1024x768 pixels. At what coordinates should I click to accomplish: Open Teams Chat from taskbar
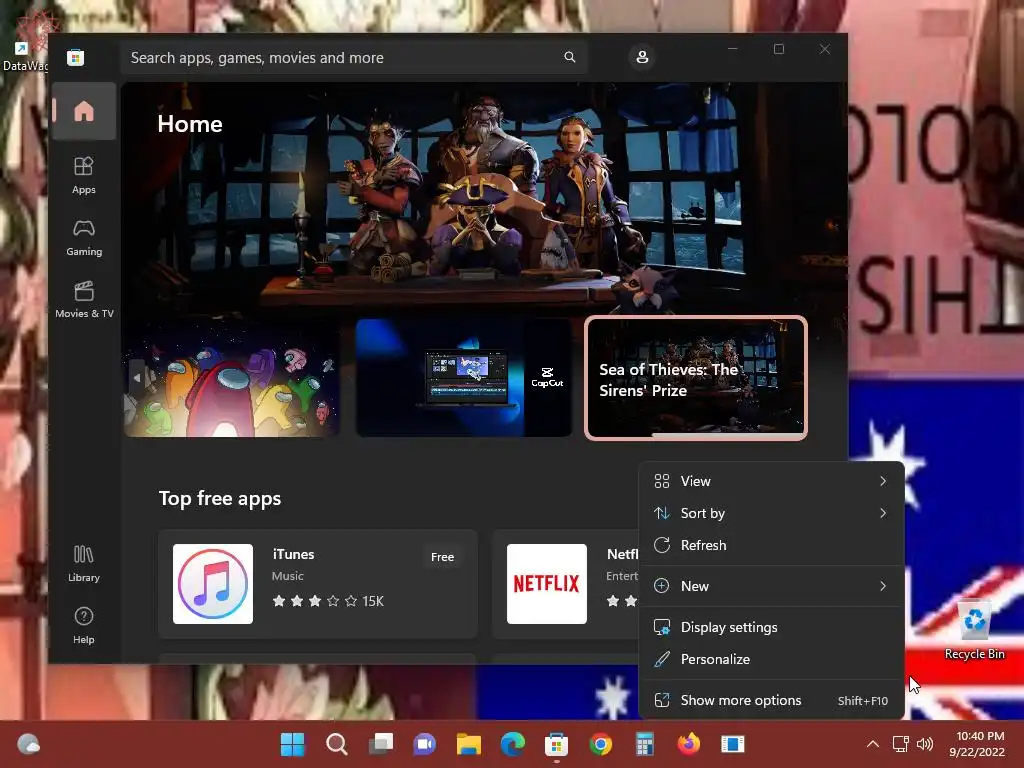point(424,744)
